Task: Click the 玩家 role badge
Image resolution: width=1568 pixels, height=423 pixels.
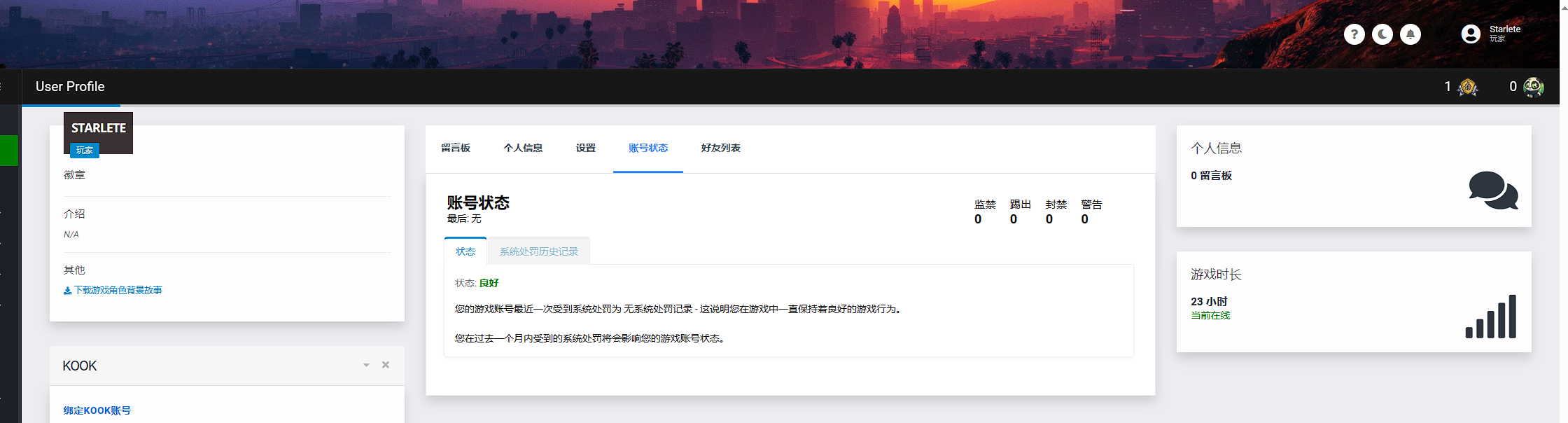Action: pyautogui.click(x=85, y=150)
